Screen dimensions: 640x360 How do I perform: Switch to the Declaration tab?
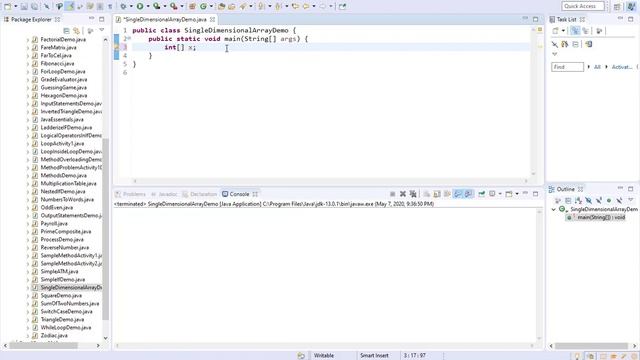[200, 194]
